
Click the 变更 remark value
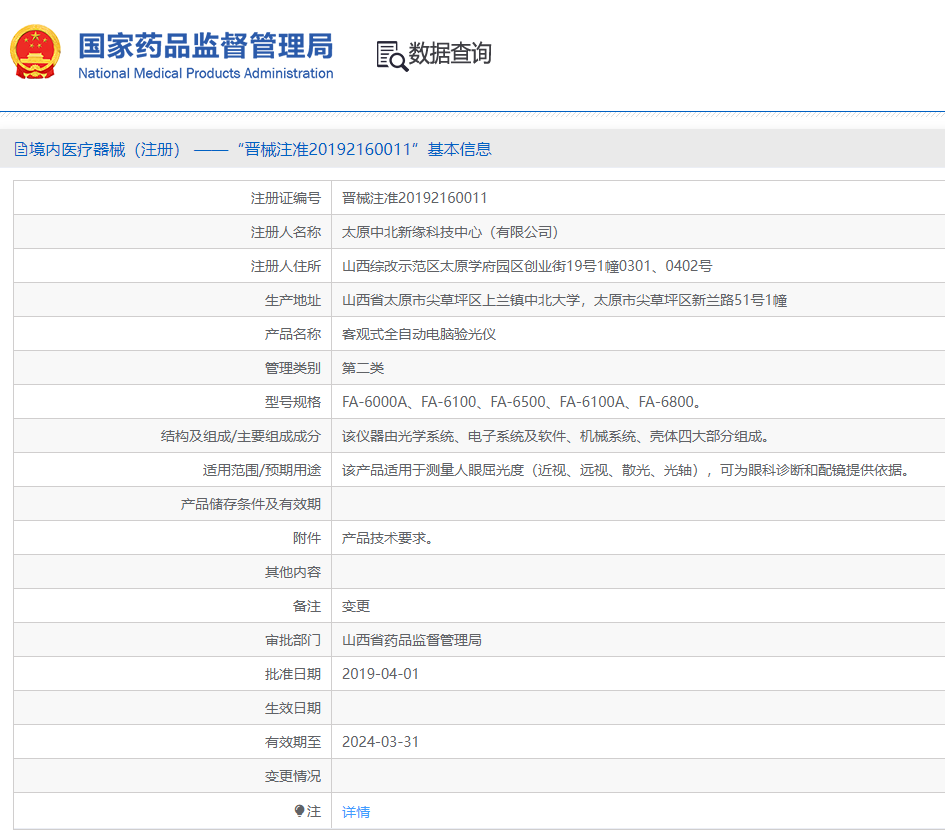point(356,606)
